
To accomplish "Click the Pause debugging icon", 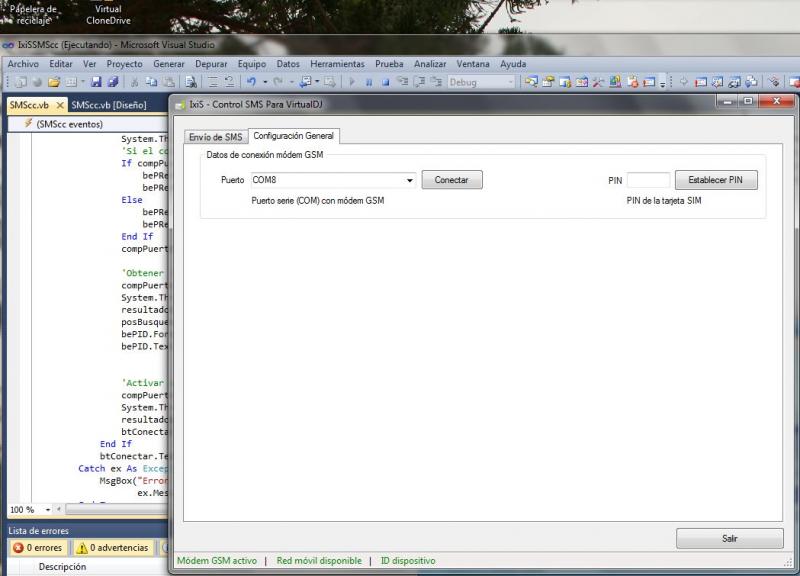I will [369, 82].
